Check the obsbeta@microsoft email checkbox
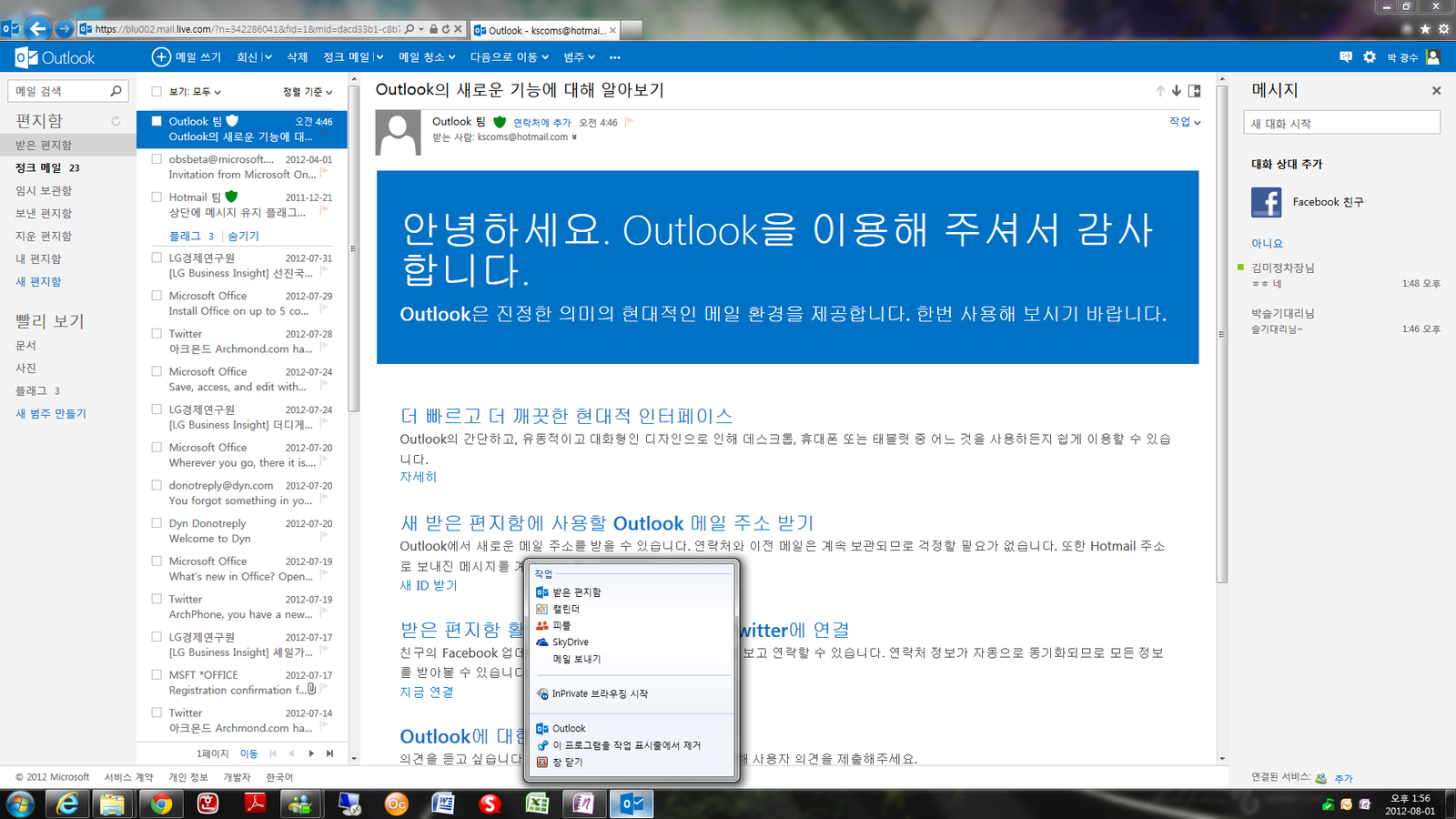Viewport: 1456px width, 819px height. (x=157, y=159)
